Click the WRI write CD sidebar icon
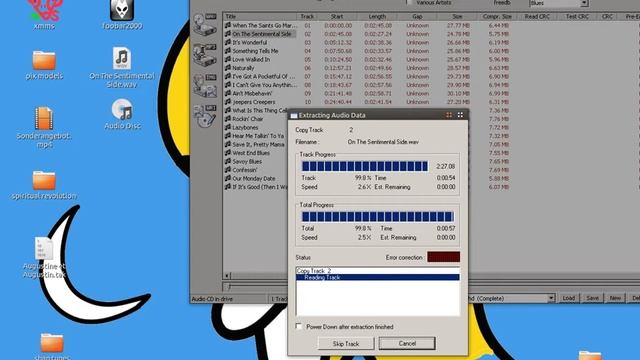Image resolution: width=640 pixels, height=360 pixels. click(204, 116)
